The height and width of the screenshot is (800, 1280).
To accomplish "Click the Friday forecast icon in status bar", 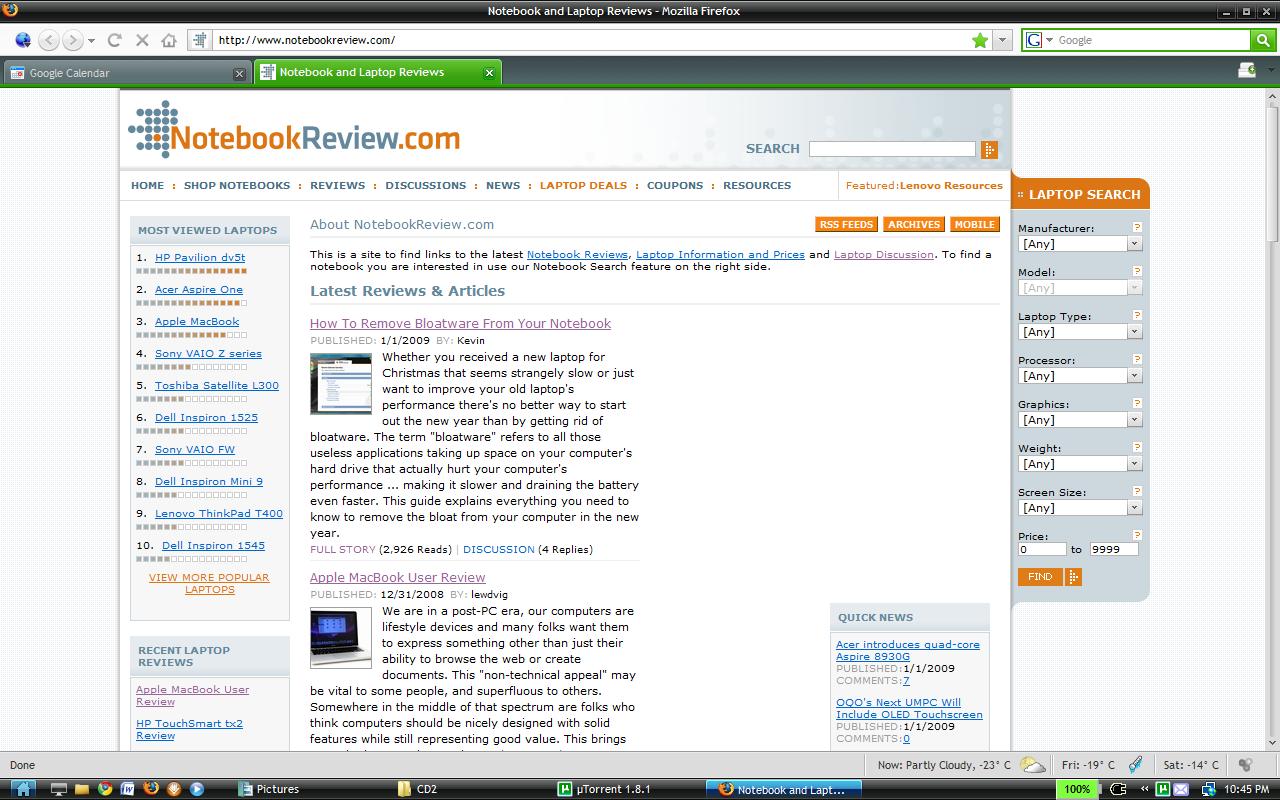I will [1135, 765].
